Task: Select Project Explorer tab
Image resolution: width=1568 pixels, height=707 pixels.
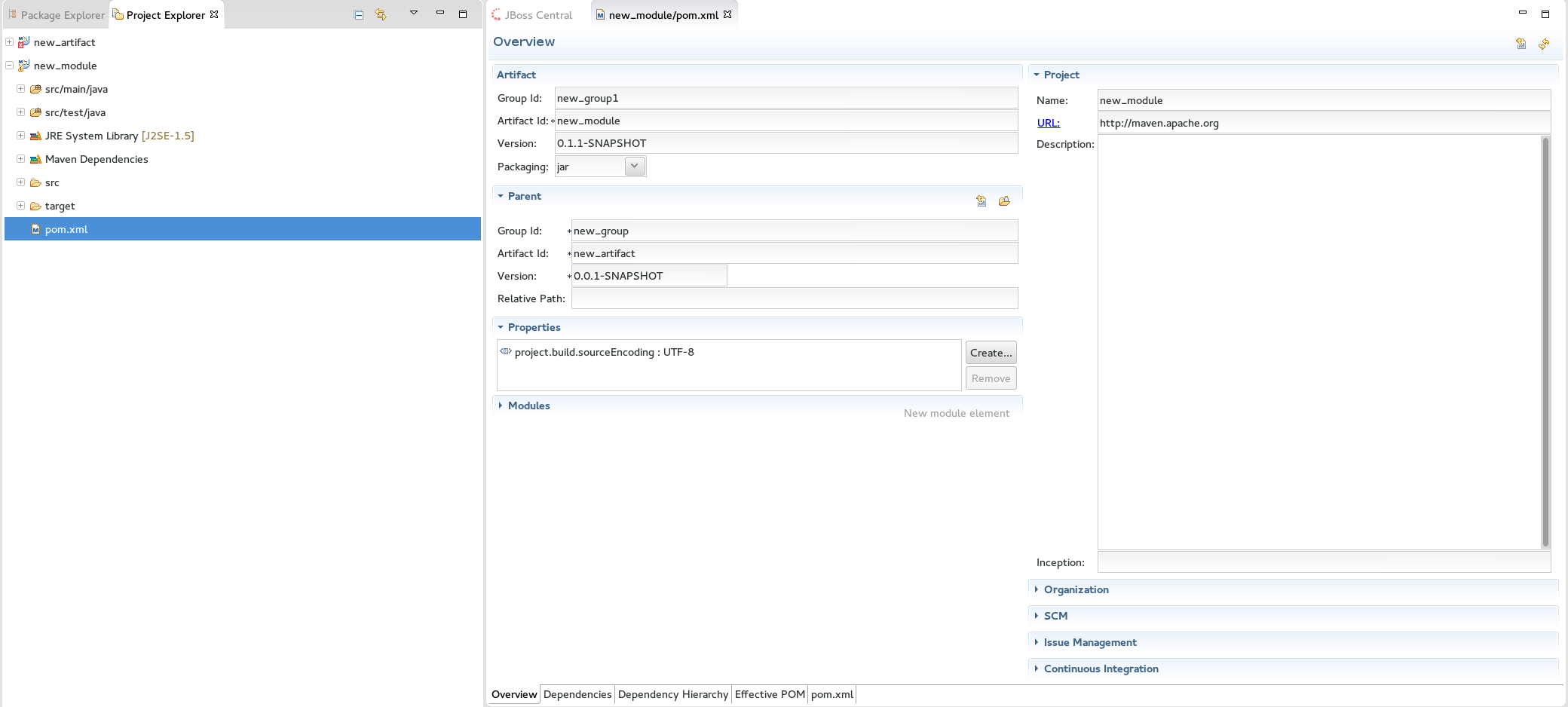Action: tap(165, 15)
